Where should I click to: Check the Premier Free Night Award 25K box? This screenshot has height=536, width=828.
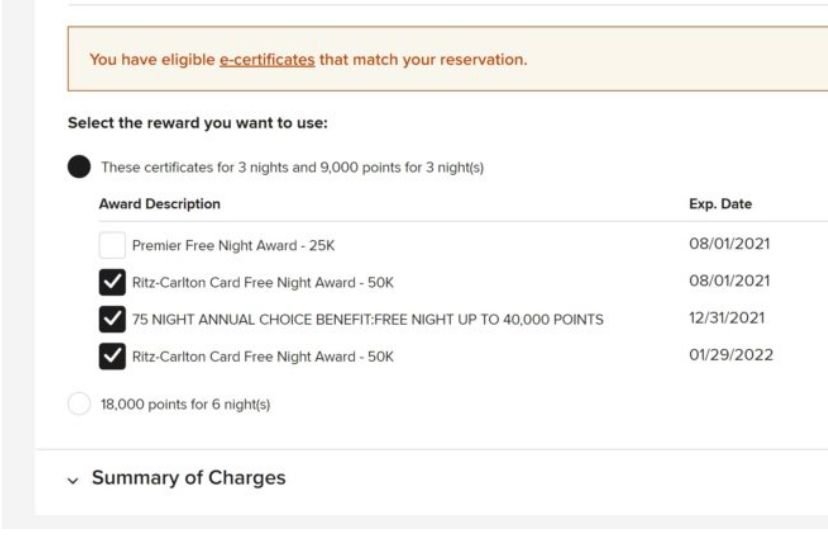112,244
